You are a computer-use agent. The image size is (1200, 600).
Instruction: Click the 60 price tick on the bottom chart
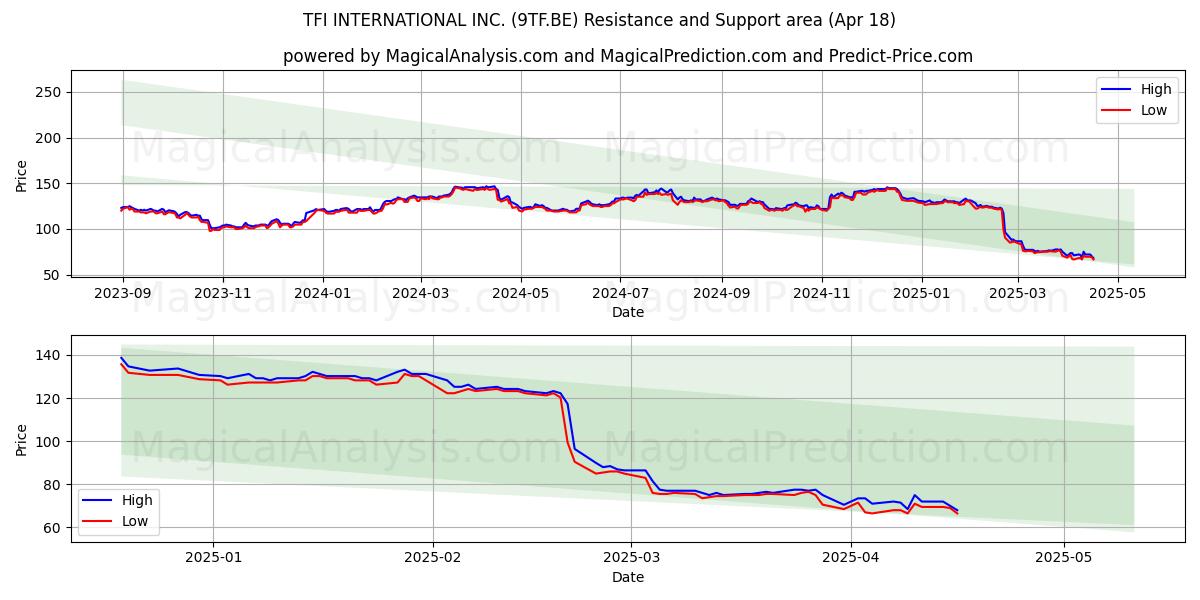[55, 528]
